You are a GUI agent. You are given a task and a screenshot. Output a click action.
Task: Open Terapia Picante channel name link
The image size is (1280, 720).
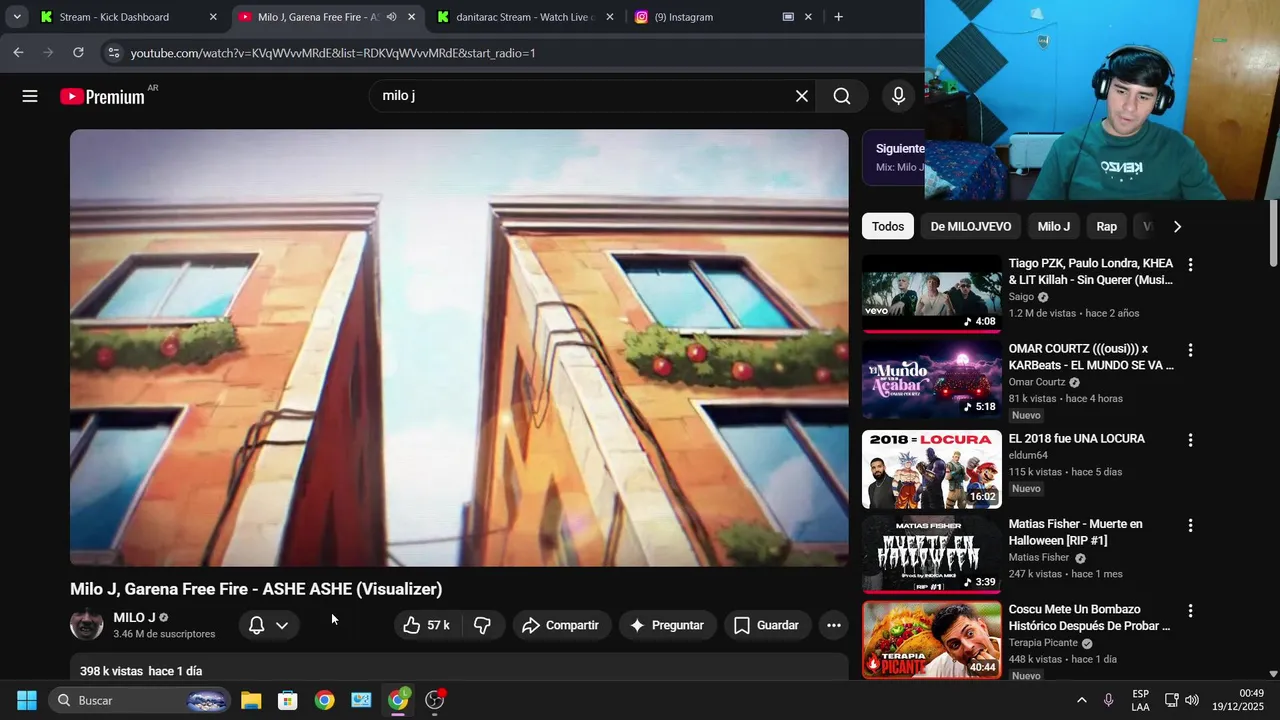click(x=1043, y=643)
